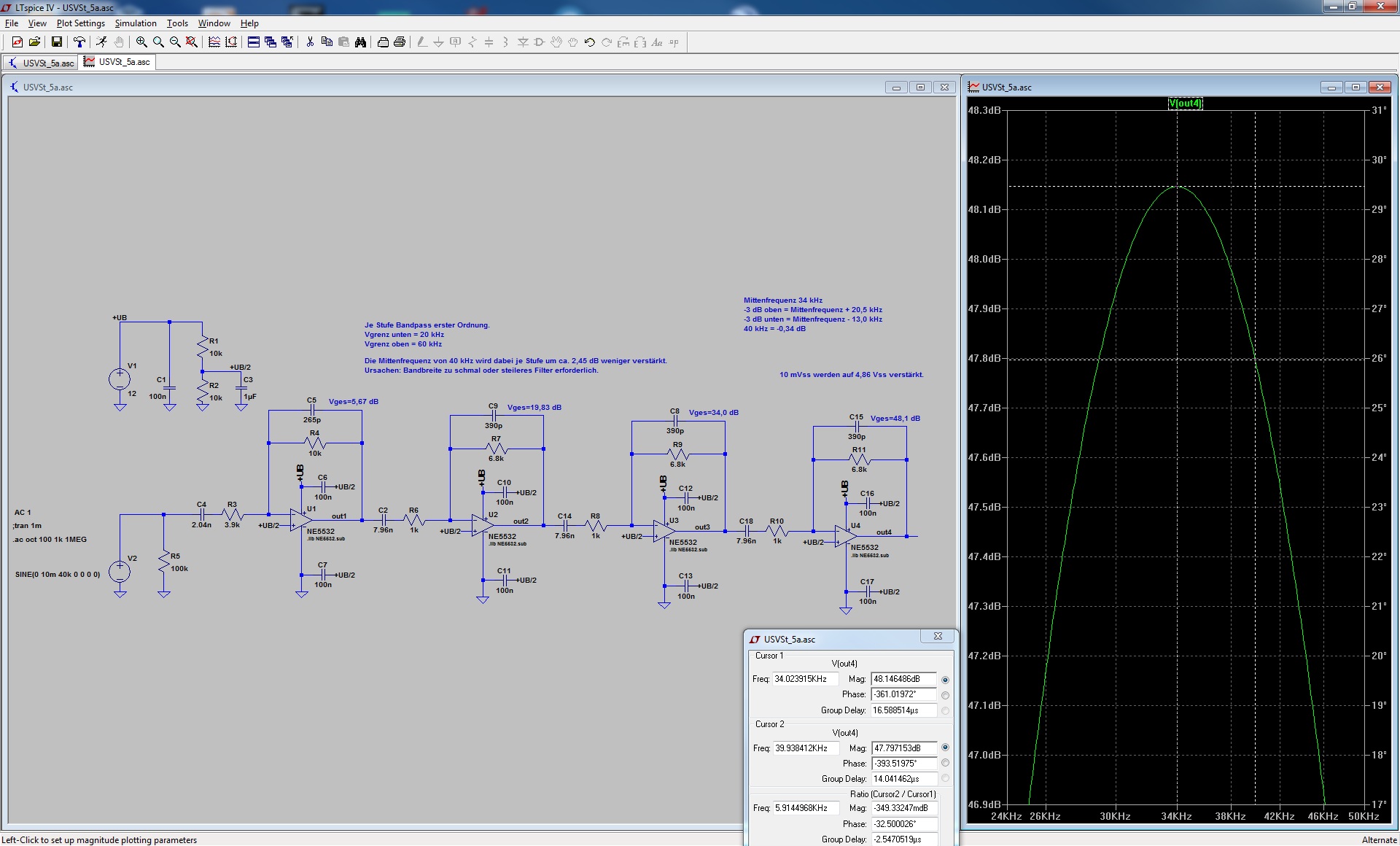Click the Copy icon in the toolbar
The width and height of the screenshot is (1400, 846).
[327, 42]
